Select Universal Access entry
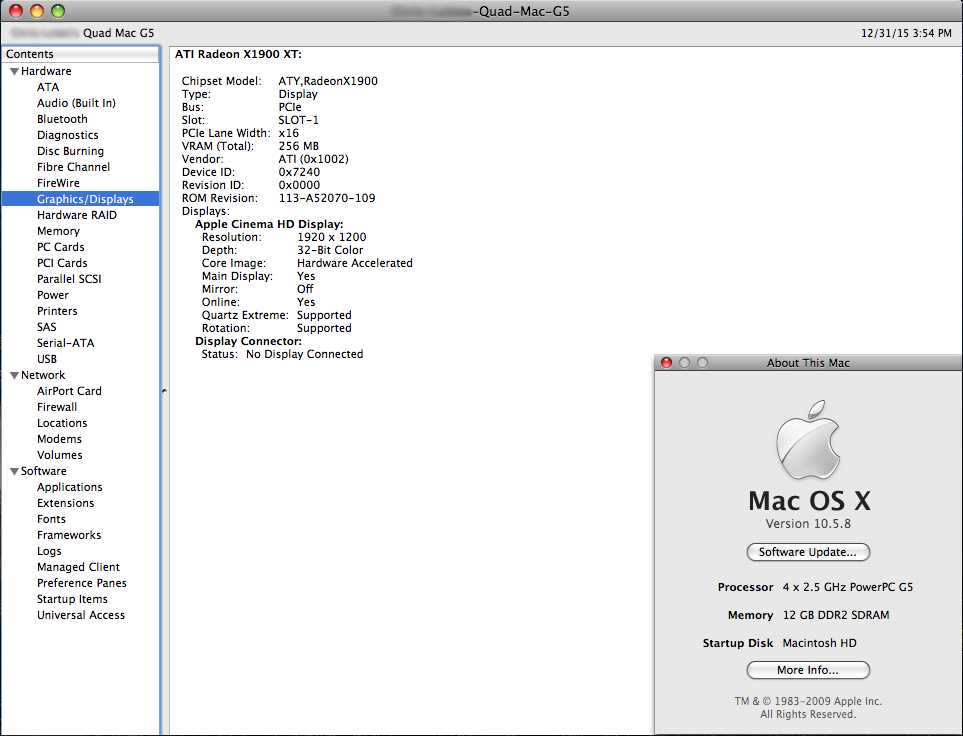The image size is (963, 736). 80,615
